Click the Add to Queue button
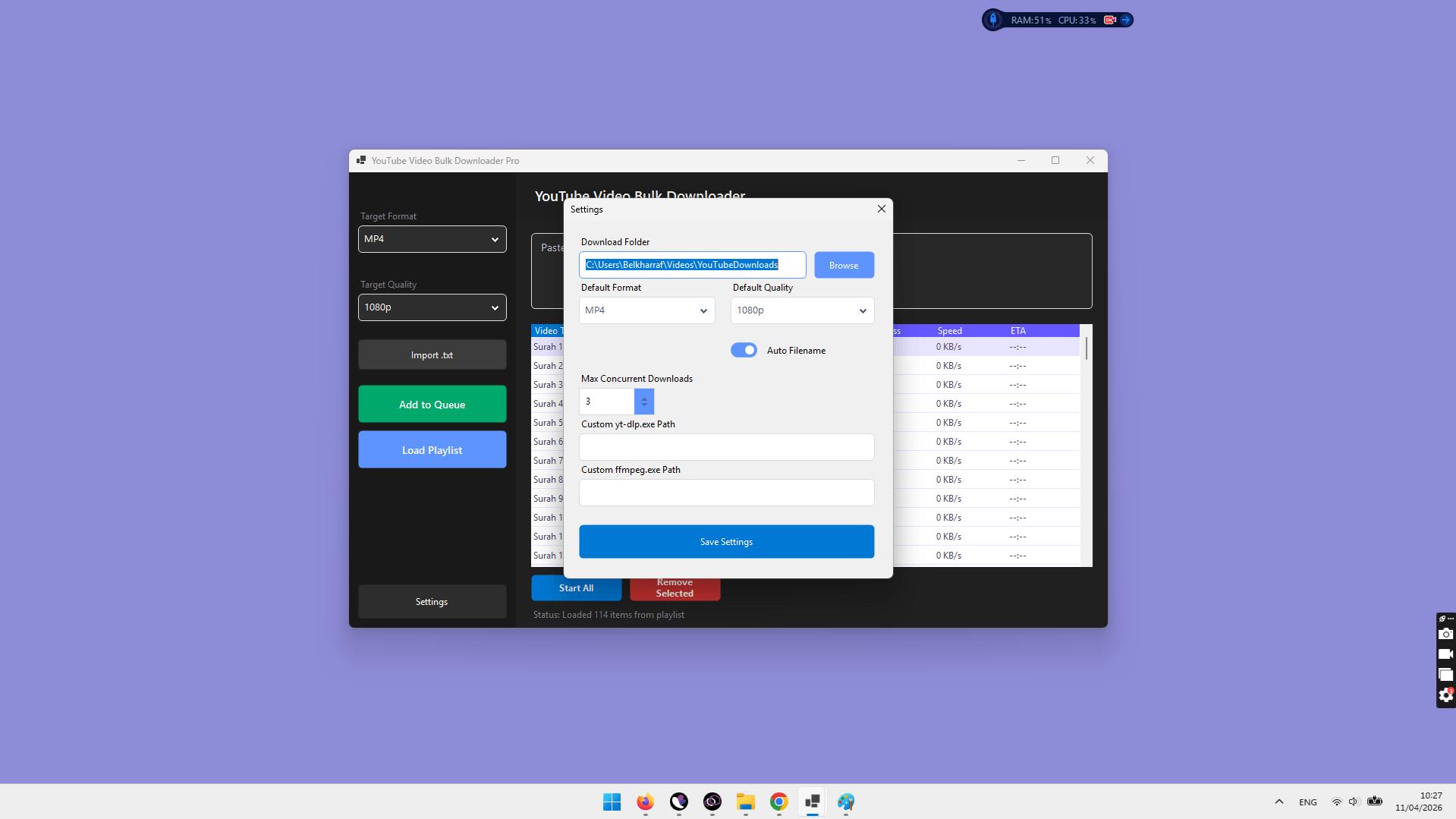This screenshot has width=1456, height=819. pyautogui.click(x=432, y=404)
